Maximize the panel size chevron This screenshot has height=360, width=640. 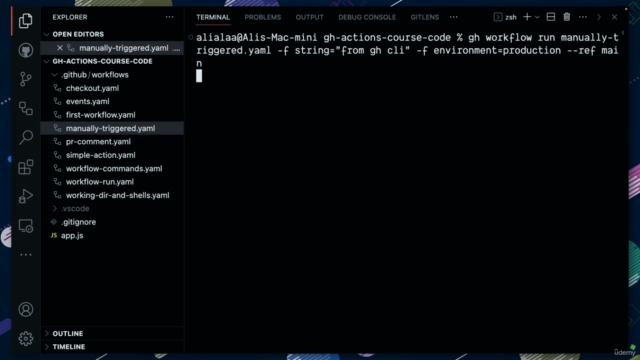pyautogui.click(x=599, y=17)
